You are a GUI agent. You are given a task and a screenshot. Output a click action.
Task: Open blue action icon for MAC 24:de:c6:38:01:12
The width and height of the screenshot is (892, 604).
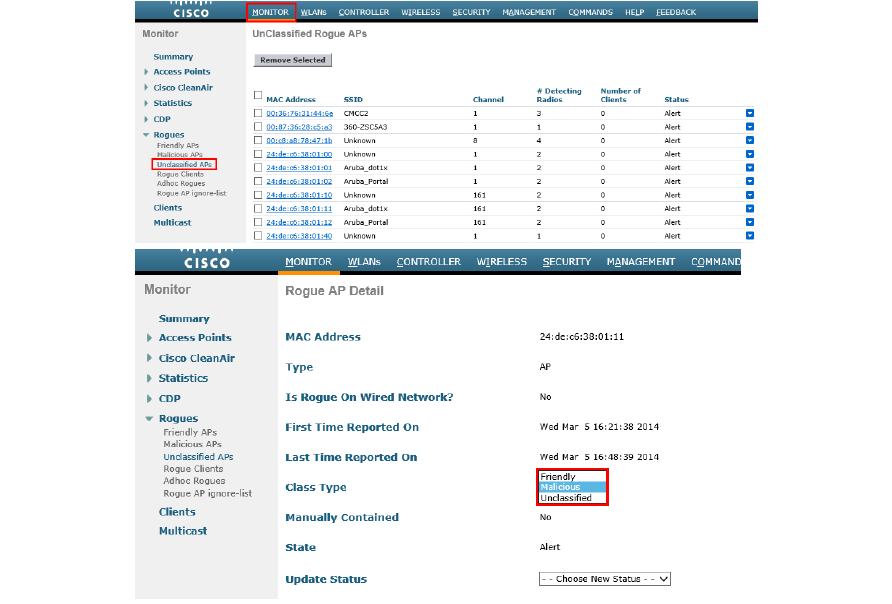pos(750,222)
